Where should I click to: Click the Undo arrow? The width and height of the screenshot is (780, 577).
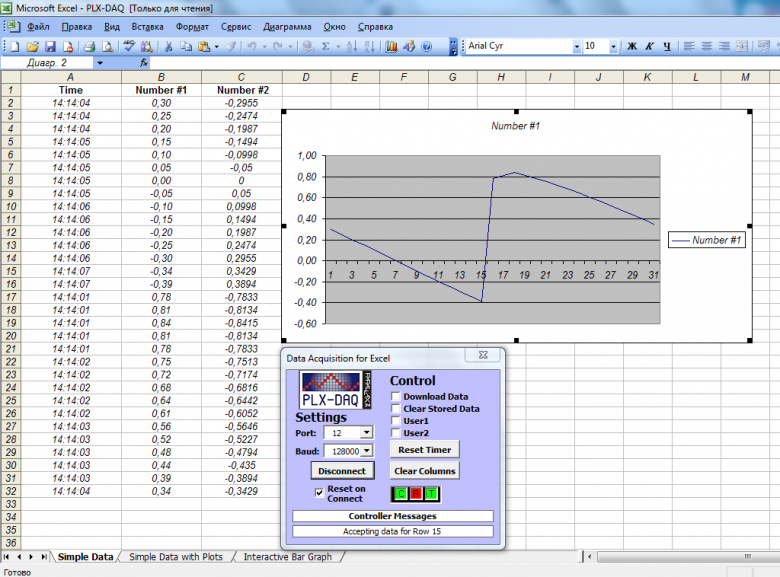252,47
